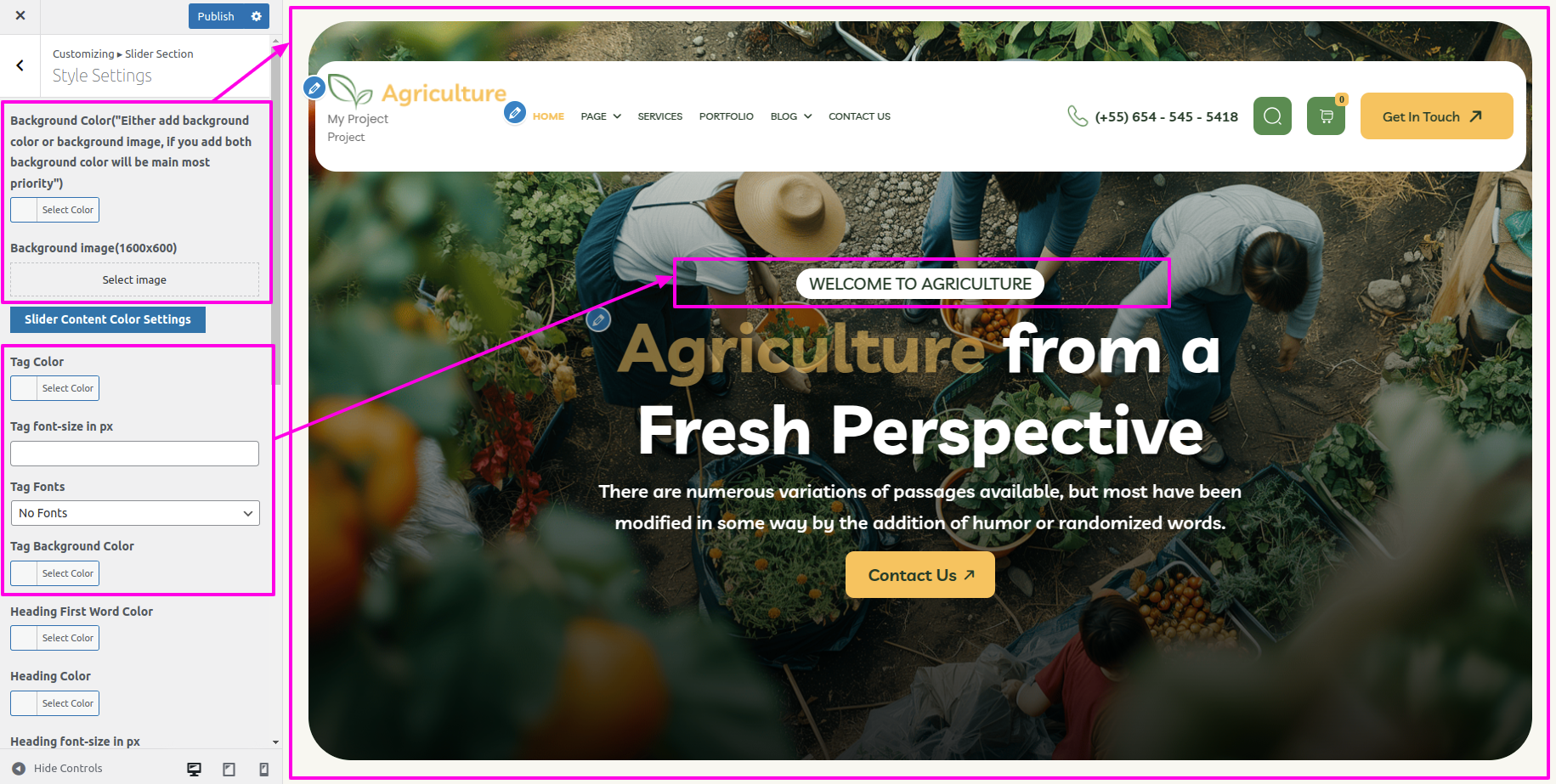The height and width of the screenshot is (784, 1556).
Task: Click the edit pencil icon beside the logo
Action: coord(314,87)
